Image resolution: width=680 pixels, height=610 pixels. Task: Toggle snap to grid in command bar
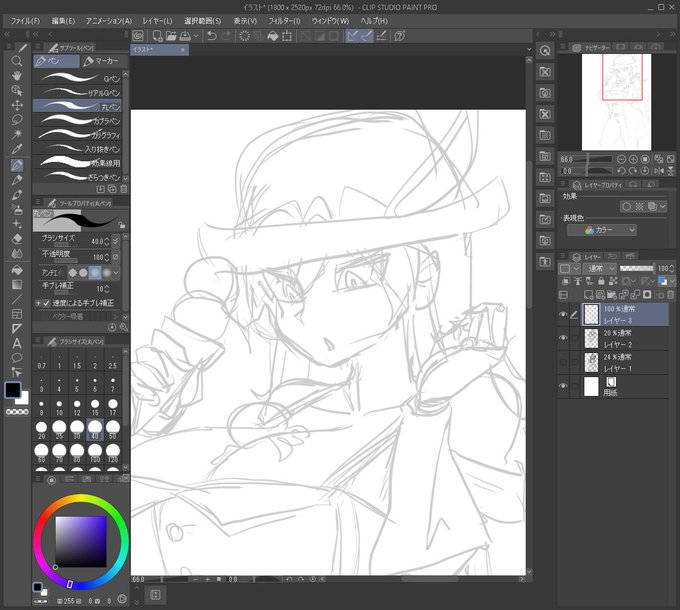pos(381,36)
